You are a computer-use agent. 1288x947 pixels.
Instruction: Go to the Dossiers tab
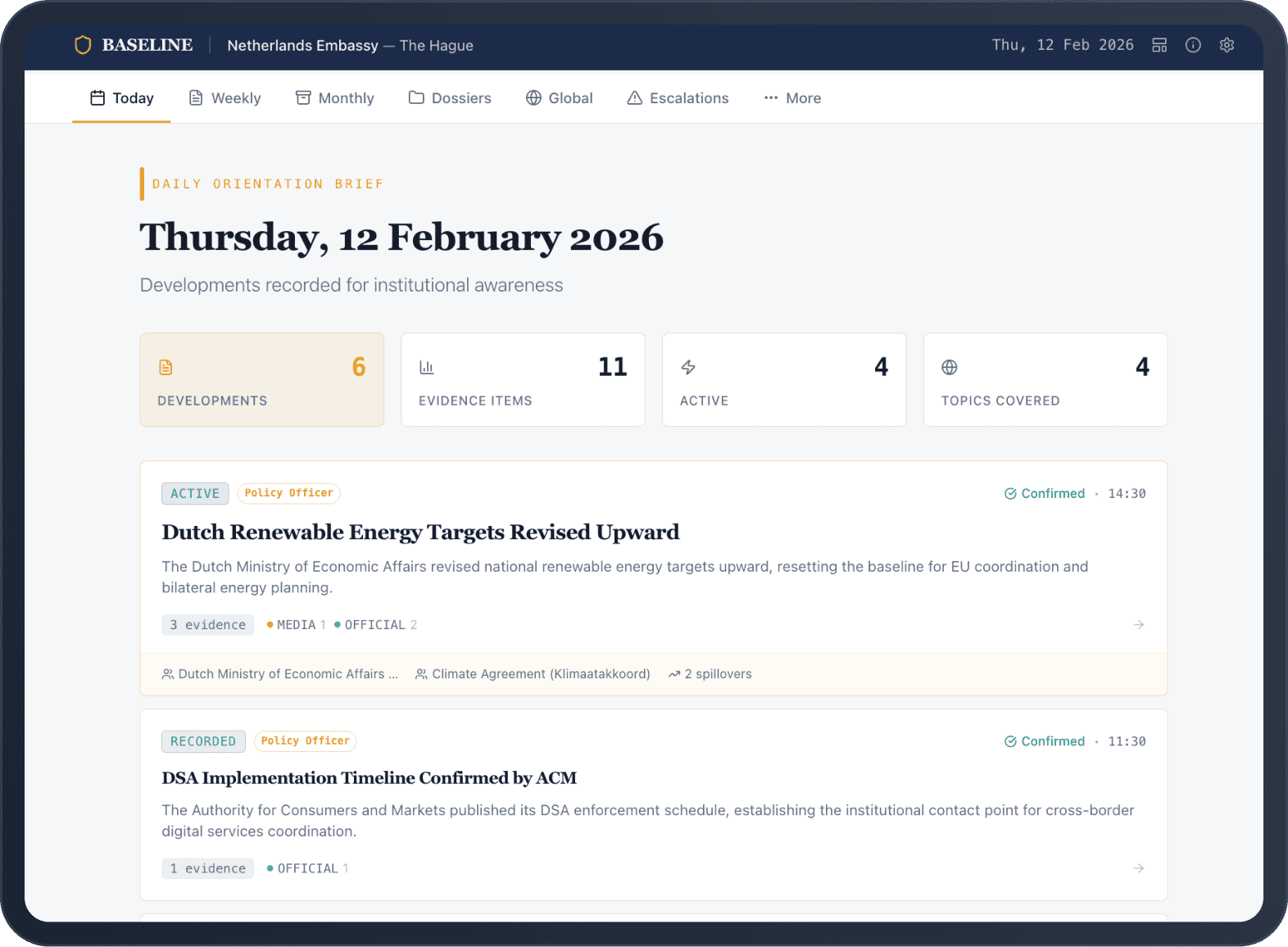(450, 98)
